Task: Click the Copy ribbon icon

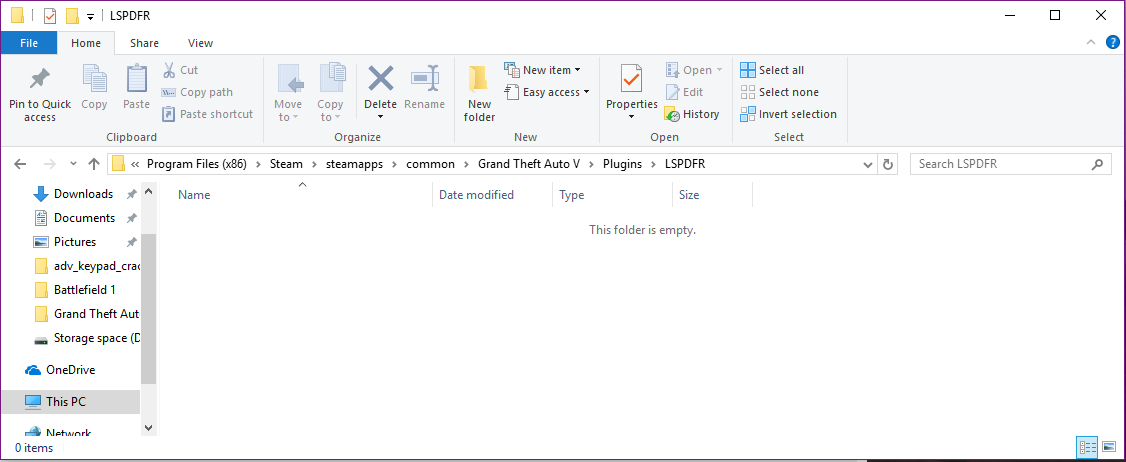Action: click(x=94, y=78)
